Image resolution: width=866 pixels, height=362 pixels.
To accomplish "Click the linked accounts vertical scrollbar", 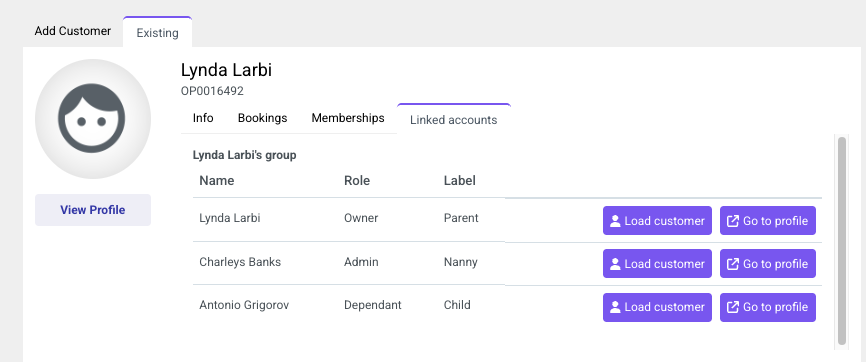I will pos(842,241).
